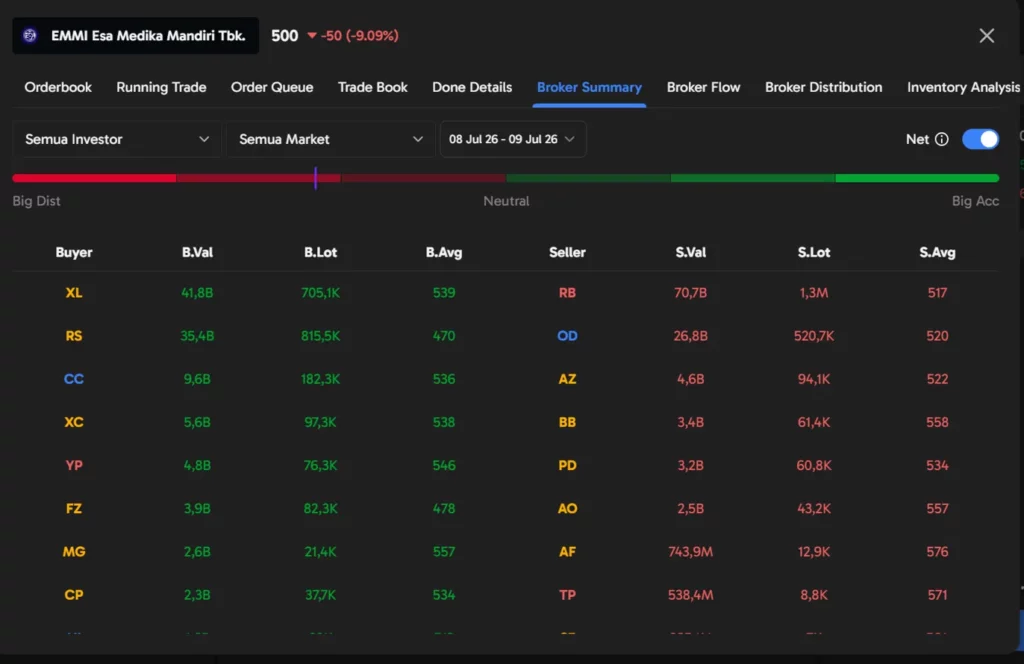The image size is (1024, 664).
Task: Open the Semua Investor dropdown
Action: 117,139
